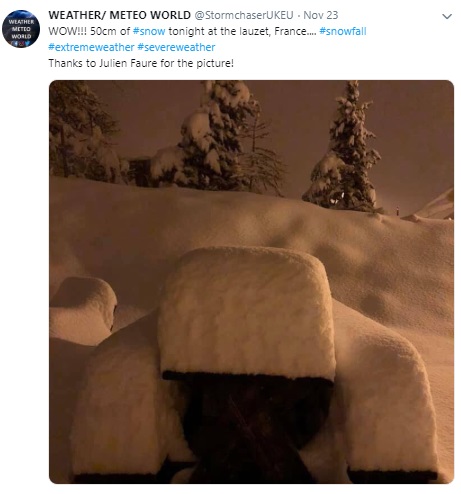Screen dimensions: 461x494
Task: Click the tall snow-laden fir near the glow
Action: pos(343,147)
